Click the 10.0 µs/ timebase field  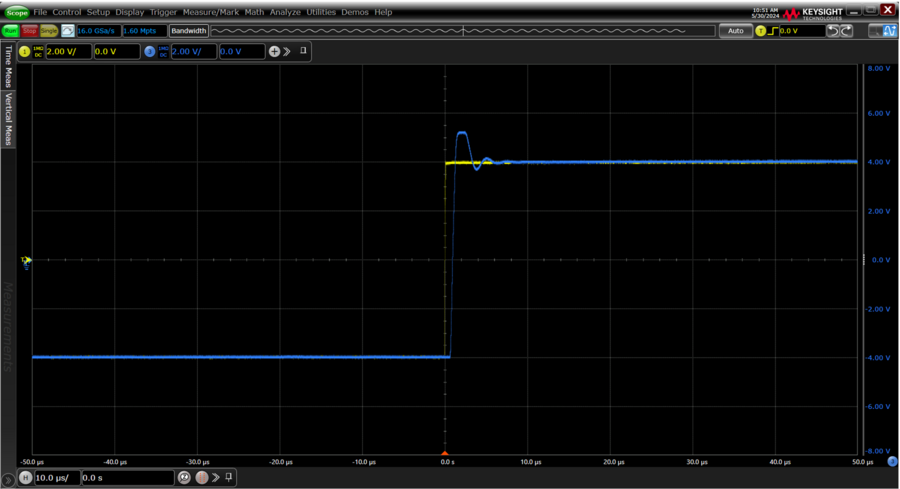[x=56, y=477]
